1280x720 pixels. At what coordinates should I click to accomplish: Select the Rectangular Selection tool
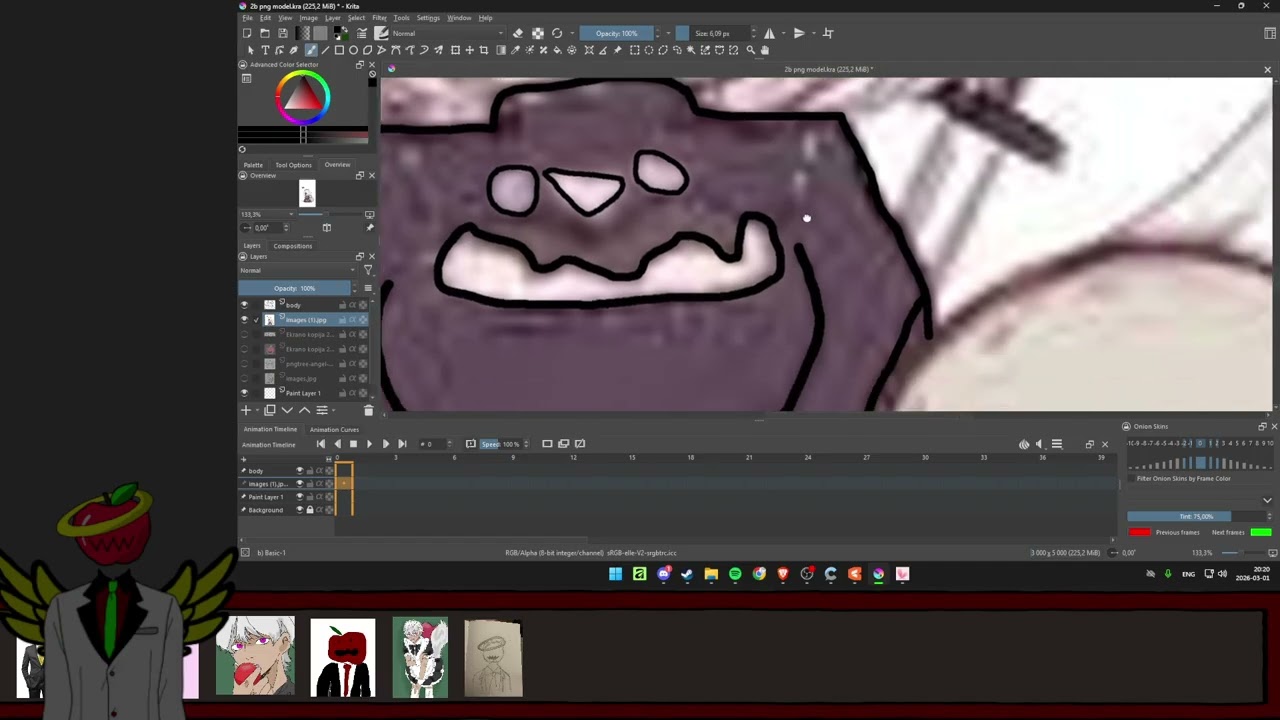[634, 50]
